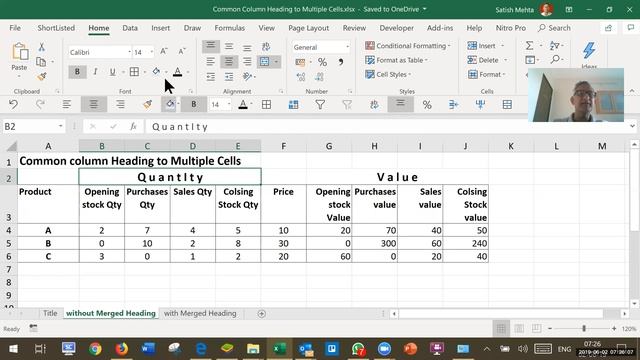Click the Name Box showing B2
640x360 pixels.
tap(33, 127)
